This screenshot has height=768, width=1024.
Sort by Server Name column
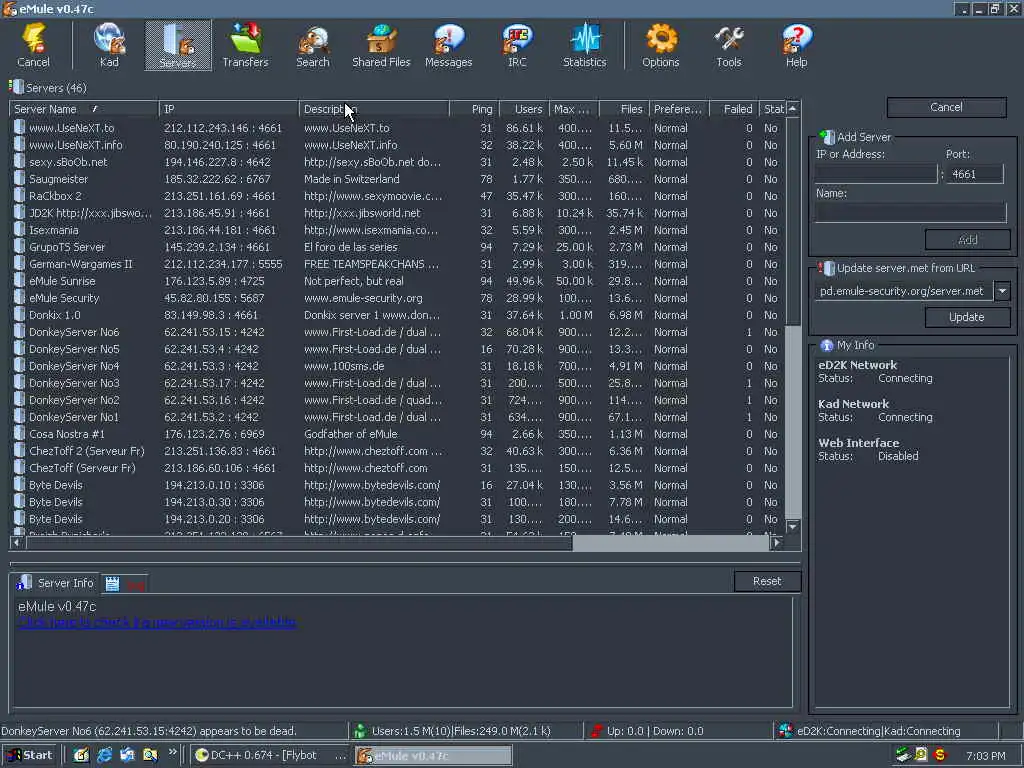point(84,109)
